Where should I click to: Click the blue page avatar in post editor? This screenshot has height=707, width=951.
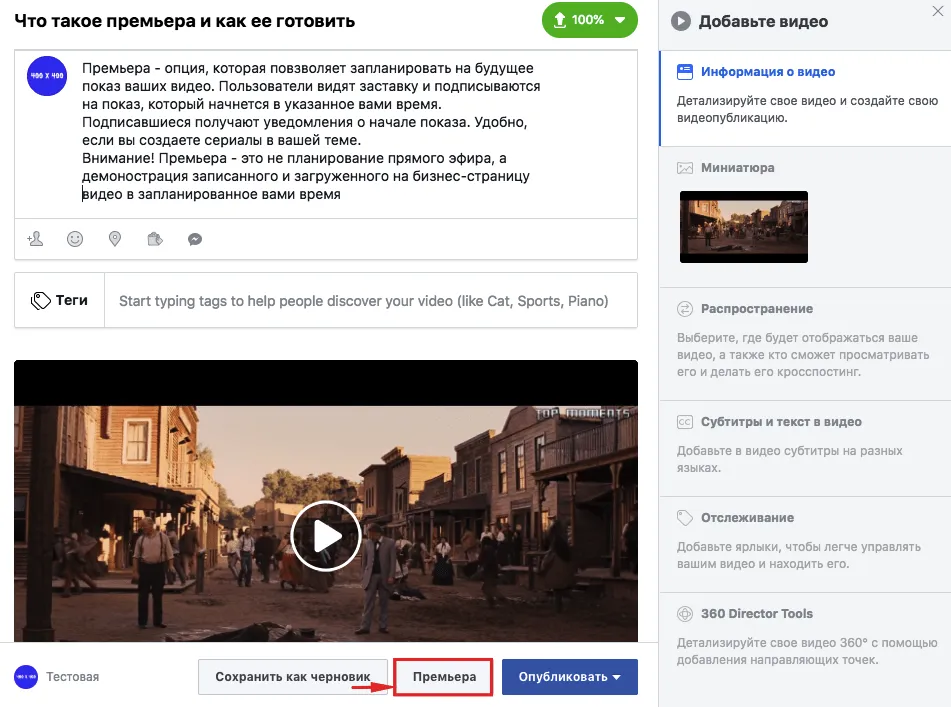tap(47, 76)
